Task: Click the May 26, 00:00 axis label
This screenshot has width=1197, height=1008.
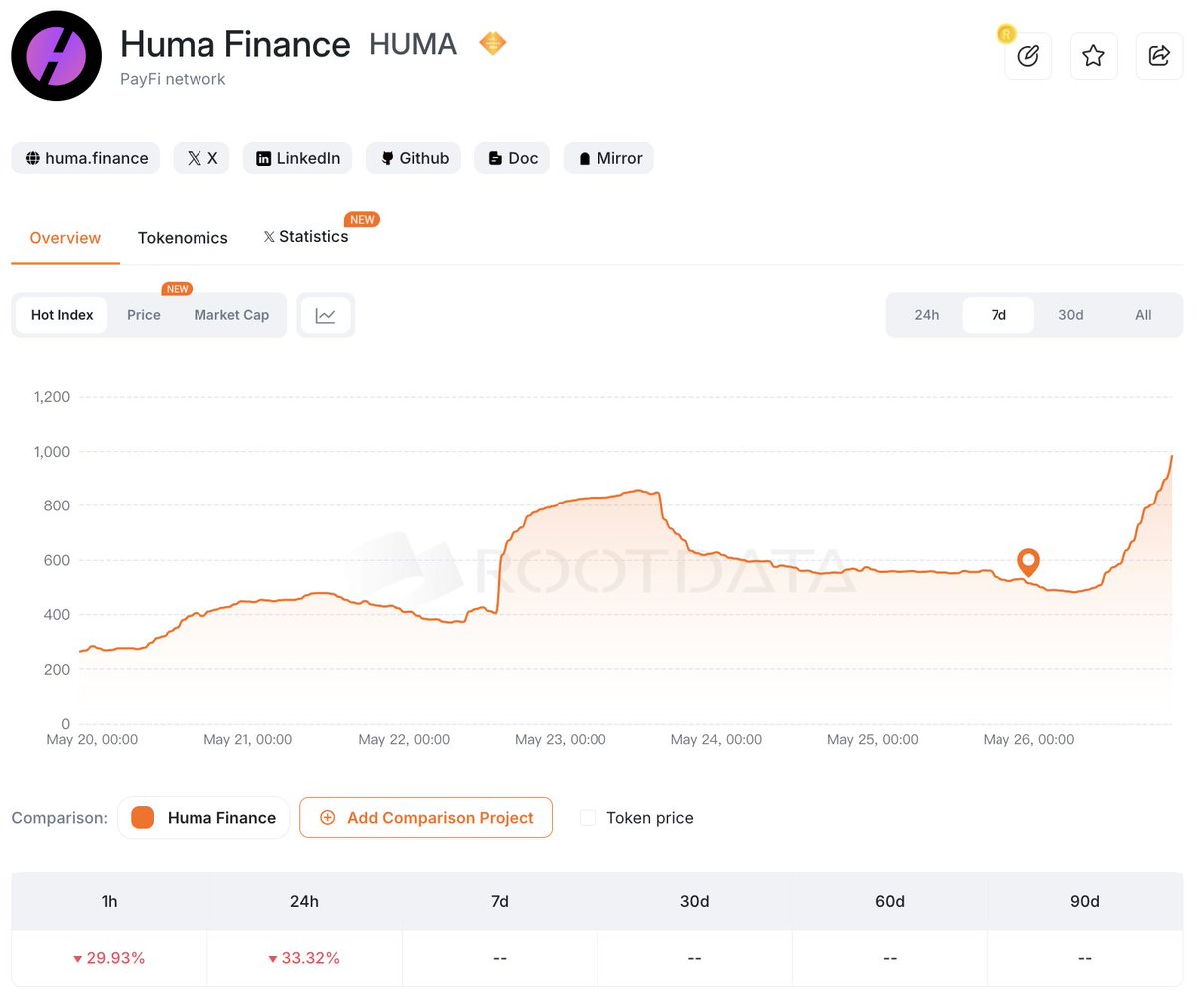Action: point(1028,740)
